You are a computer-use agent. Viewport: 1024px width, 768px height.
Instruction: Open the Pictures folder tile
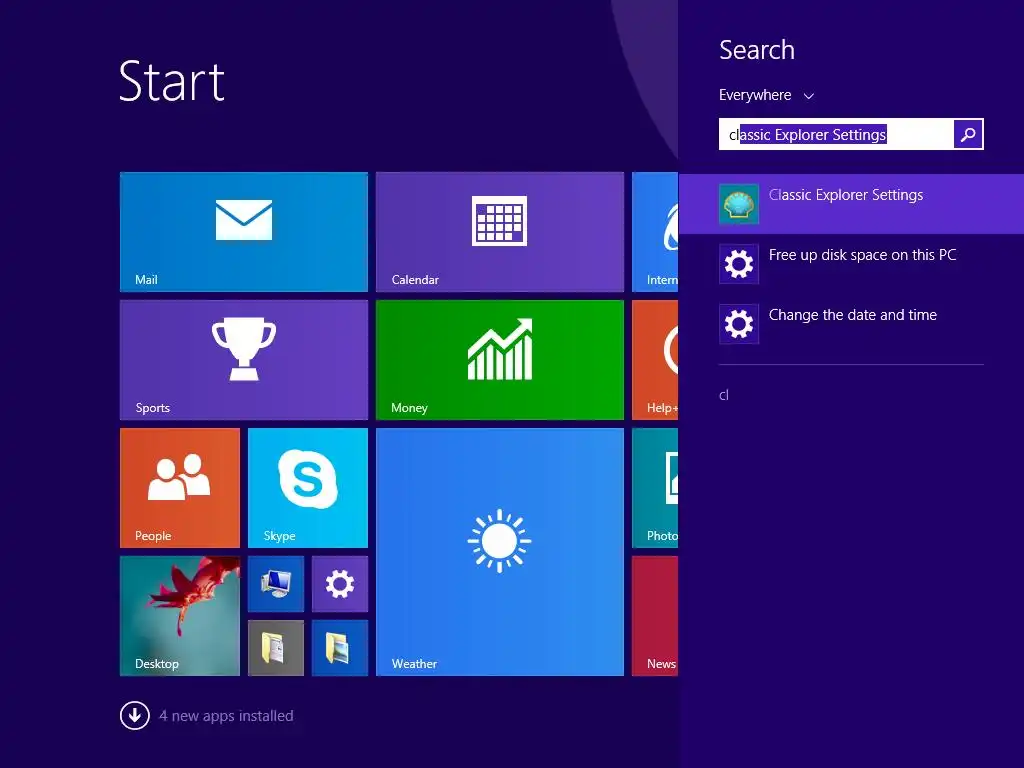[x=340, y=648]
